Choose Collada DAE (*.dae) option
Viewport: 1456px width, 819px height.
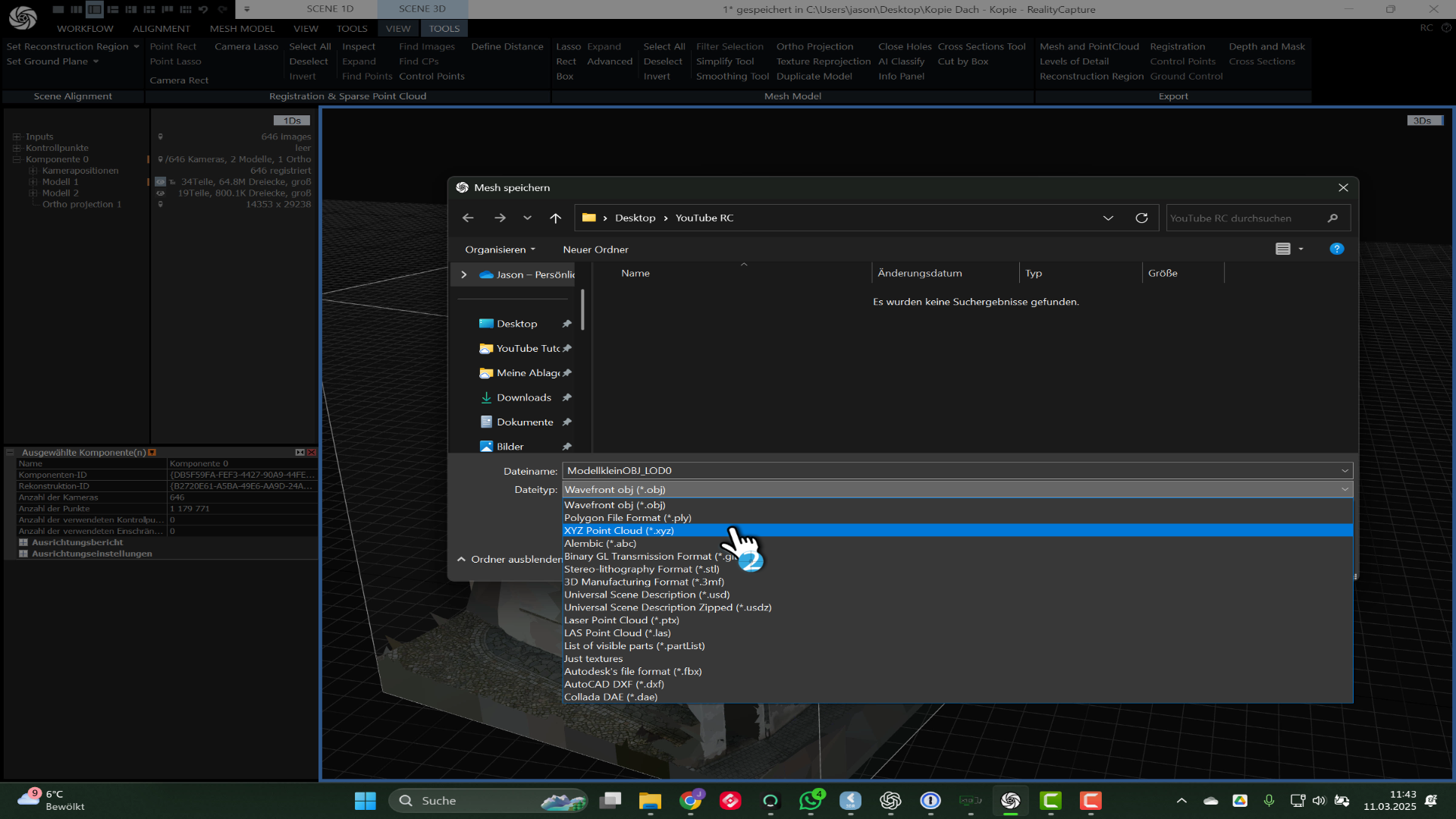click(x=957, y=697)
